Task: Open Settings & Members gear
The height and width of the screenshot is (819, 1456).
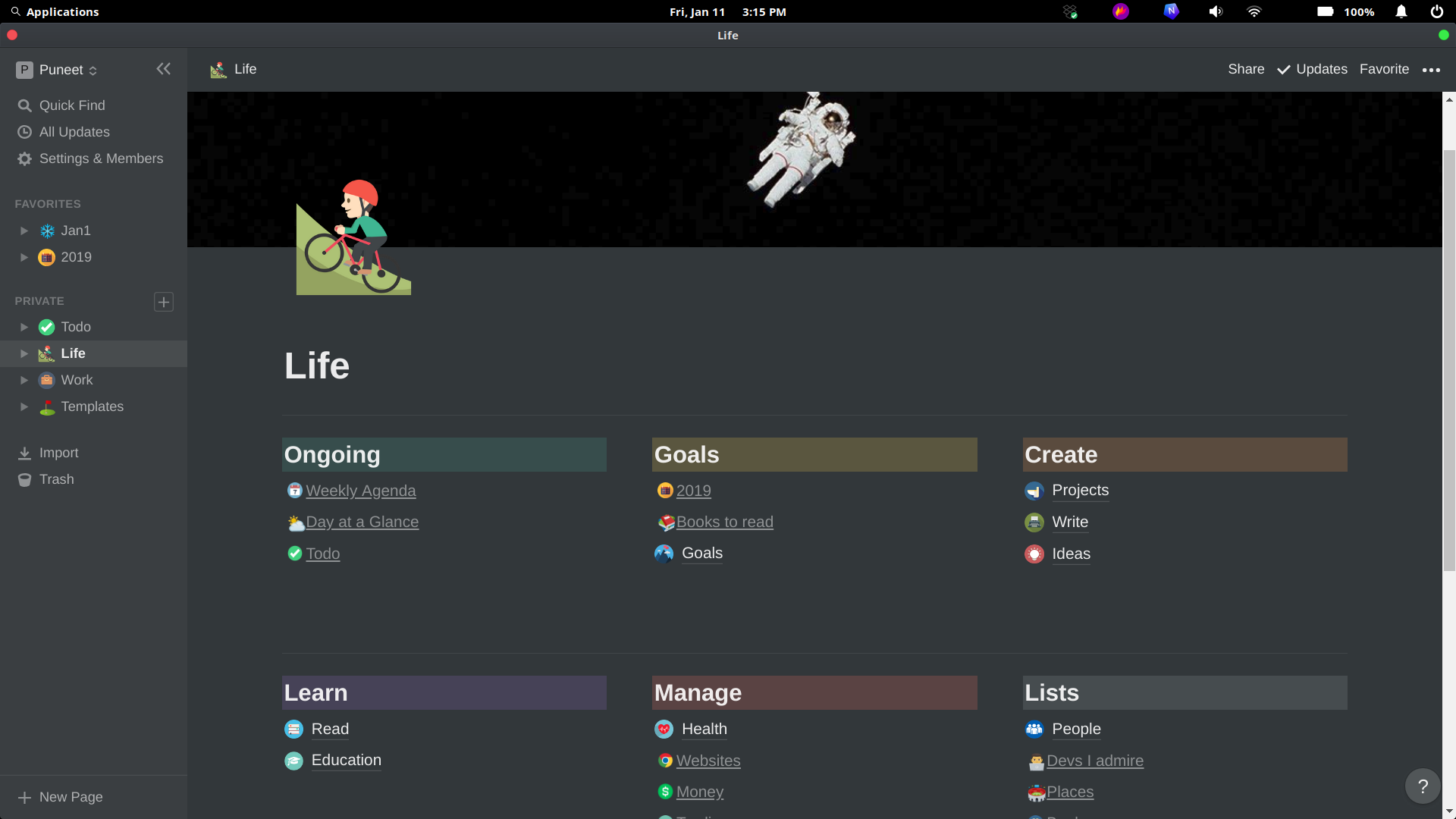Action: [25, 158]
